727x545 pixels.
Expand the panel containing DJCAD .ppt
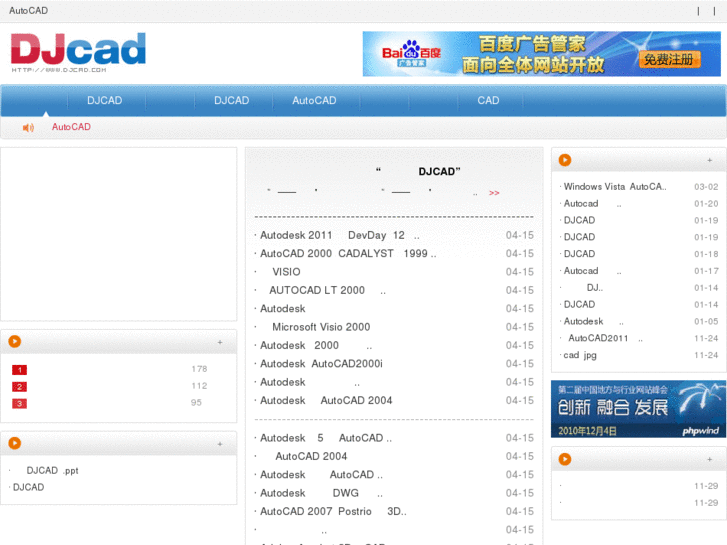point(220,444)
